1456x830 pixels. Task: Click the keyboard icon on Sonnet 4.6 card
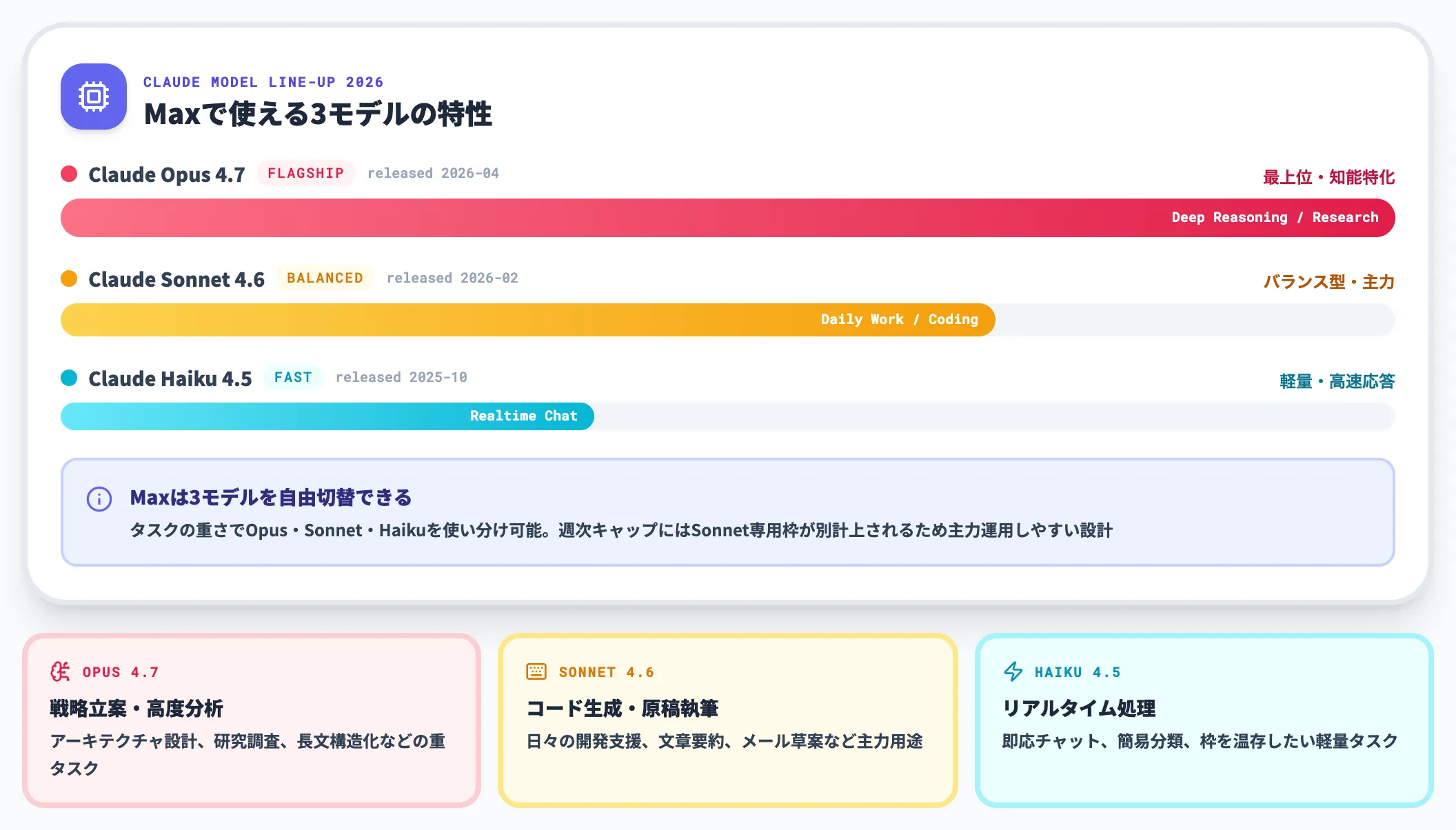(x=536, y=671)
